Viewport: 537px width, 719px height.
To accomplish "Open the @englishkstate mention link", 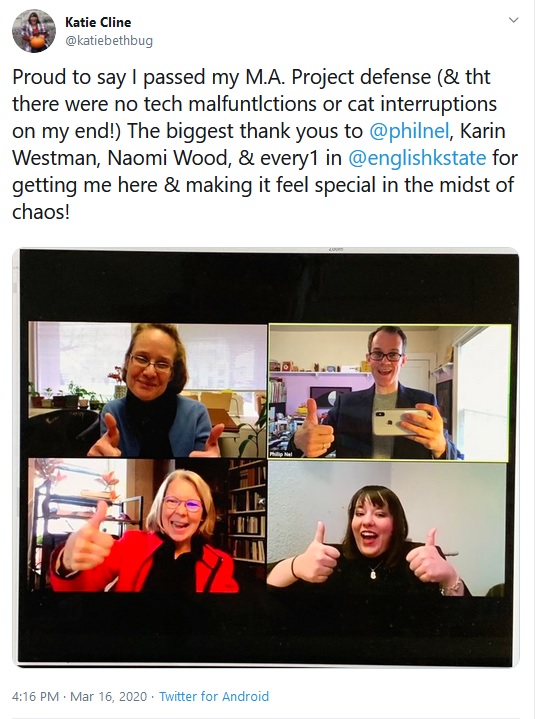I will 417,158.
